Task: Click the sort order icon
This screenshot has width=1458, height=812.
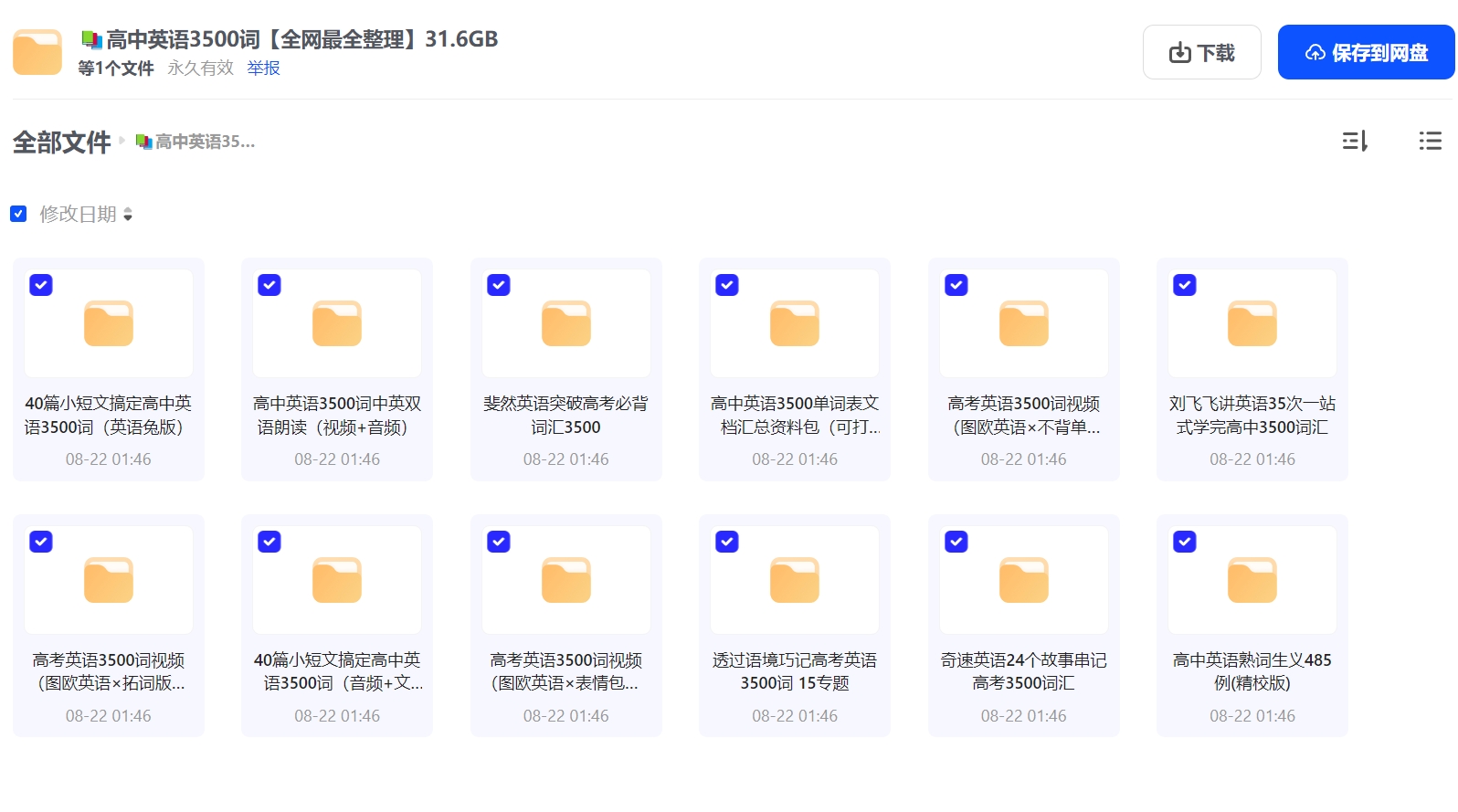Action: pyautogui.click(x=1355, y=141)
